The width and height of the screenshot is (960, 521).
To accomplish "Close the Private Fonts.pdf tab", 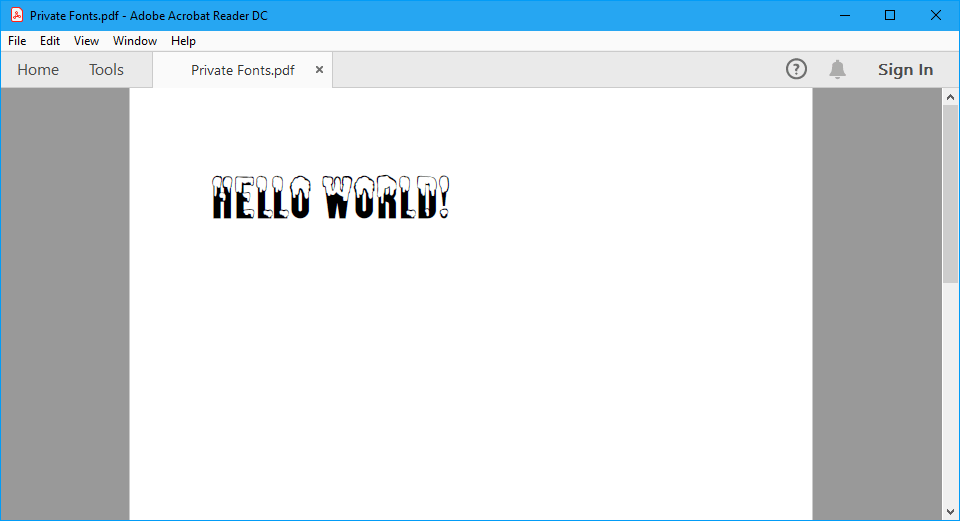I will pyautogui.click(x=319, y=70).
